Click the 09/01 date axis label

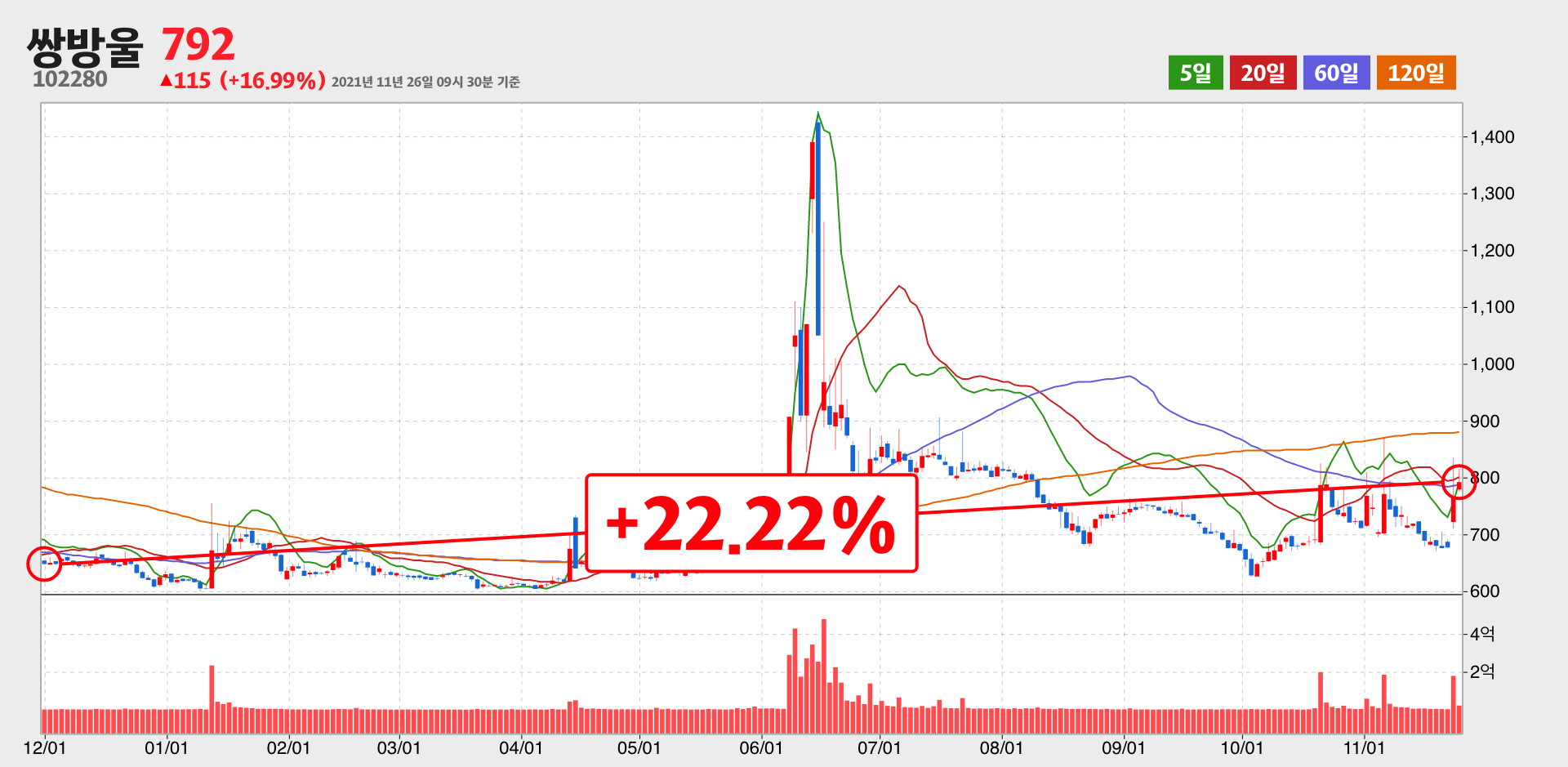pyautogui.click(x=1124, y=748)
